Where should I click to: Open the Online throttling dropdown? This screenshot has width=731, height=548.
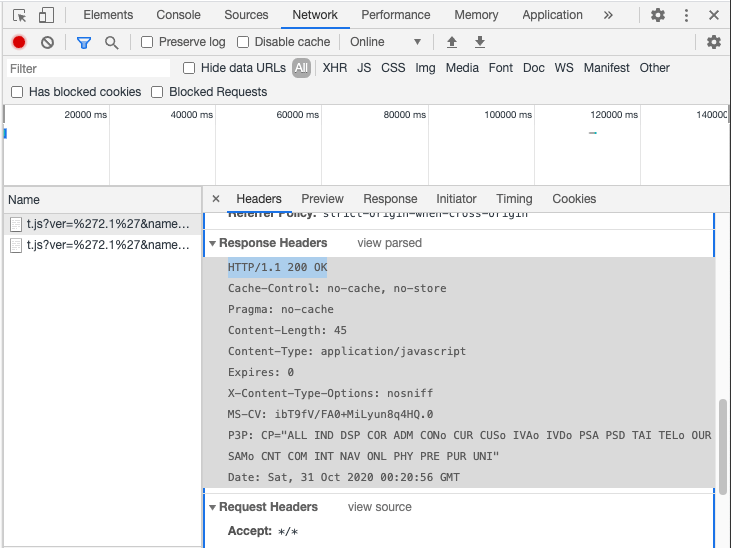click(x=386, y=42)
